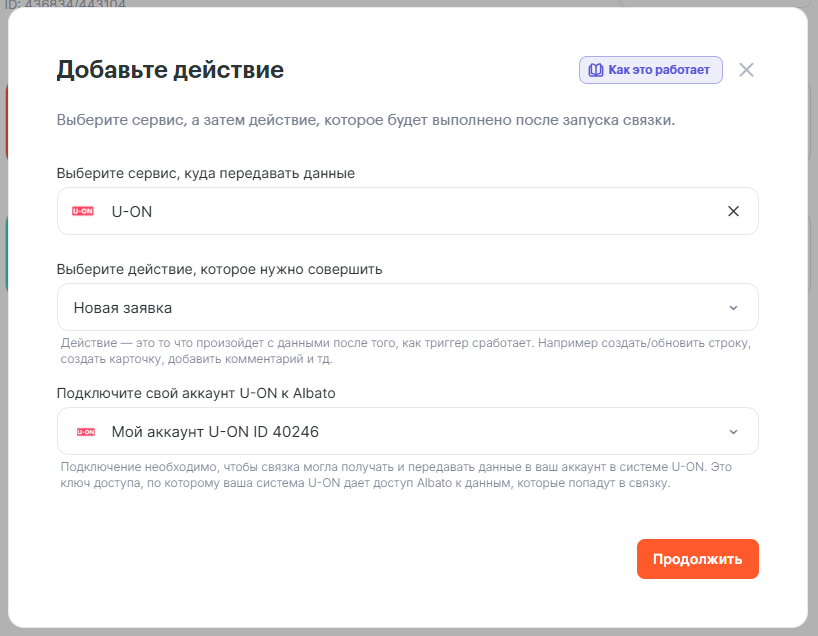Click the "Добавьте действие" heading
This screenshot has height=636, width=818.
170,70
